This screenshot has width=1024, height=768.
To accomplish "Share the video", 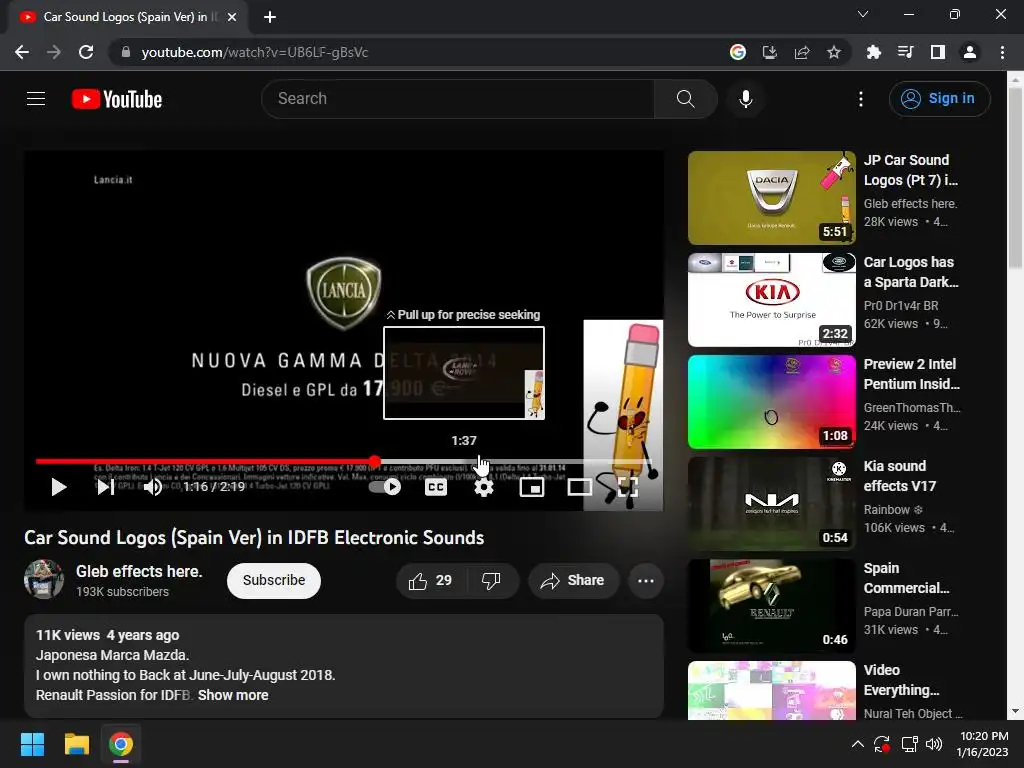I will tap(573, 581).
